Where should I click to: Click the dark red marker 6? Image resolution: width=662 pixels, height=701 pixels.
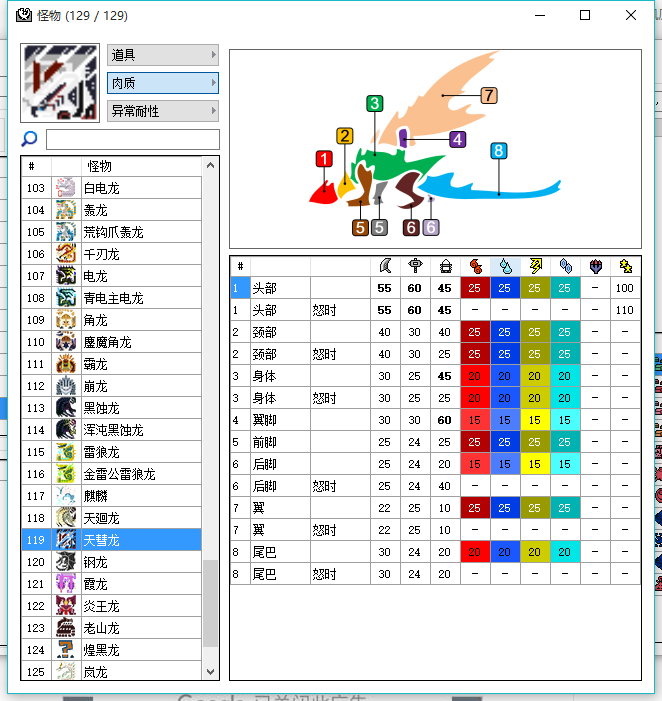point(411,228)
